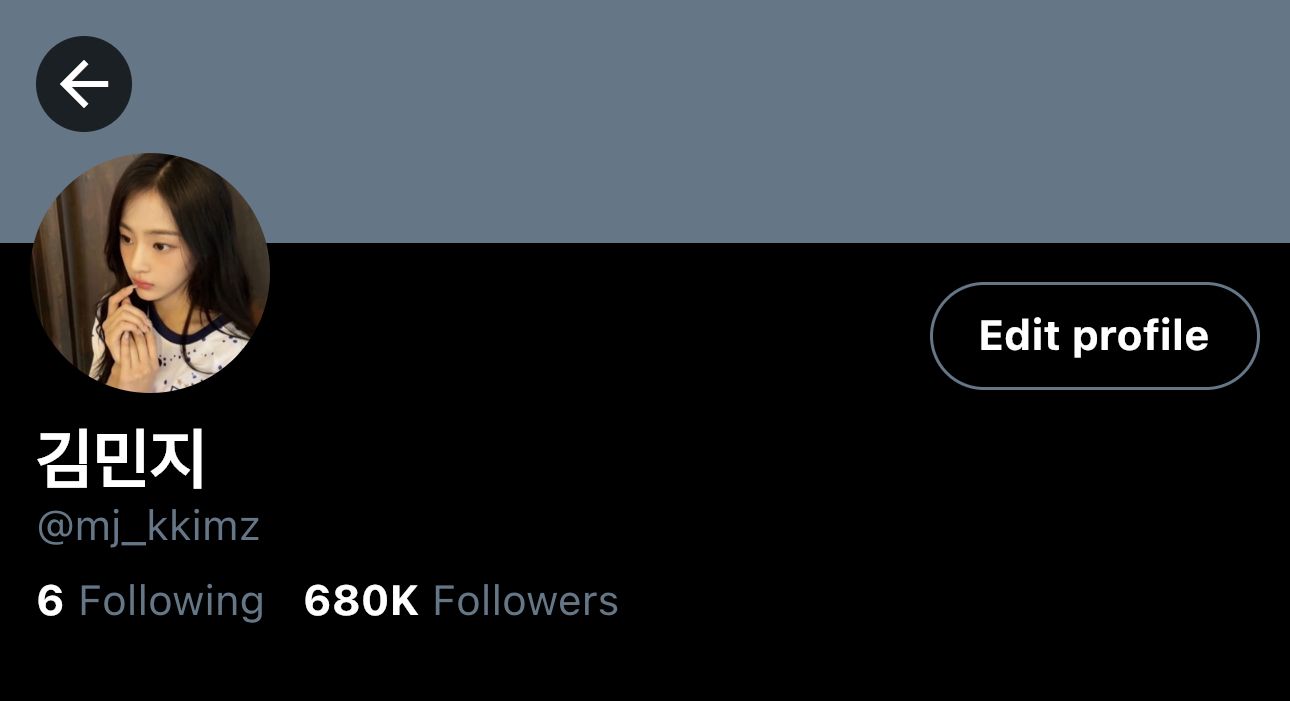This screenshot has width=1290, height=701.
Task: Click the word profile in the button
Action: (1141, 337)
